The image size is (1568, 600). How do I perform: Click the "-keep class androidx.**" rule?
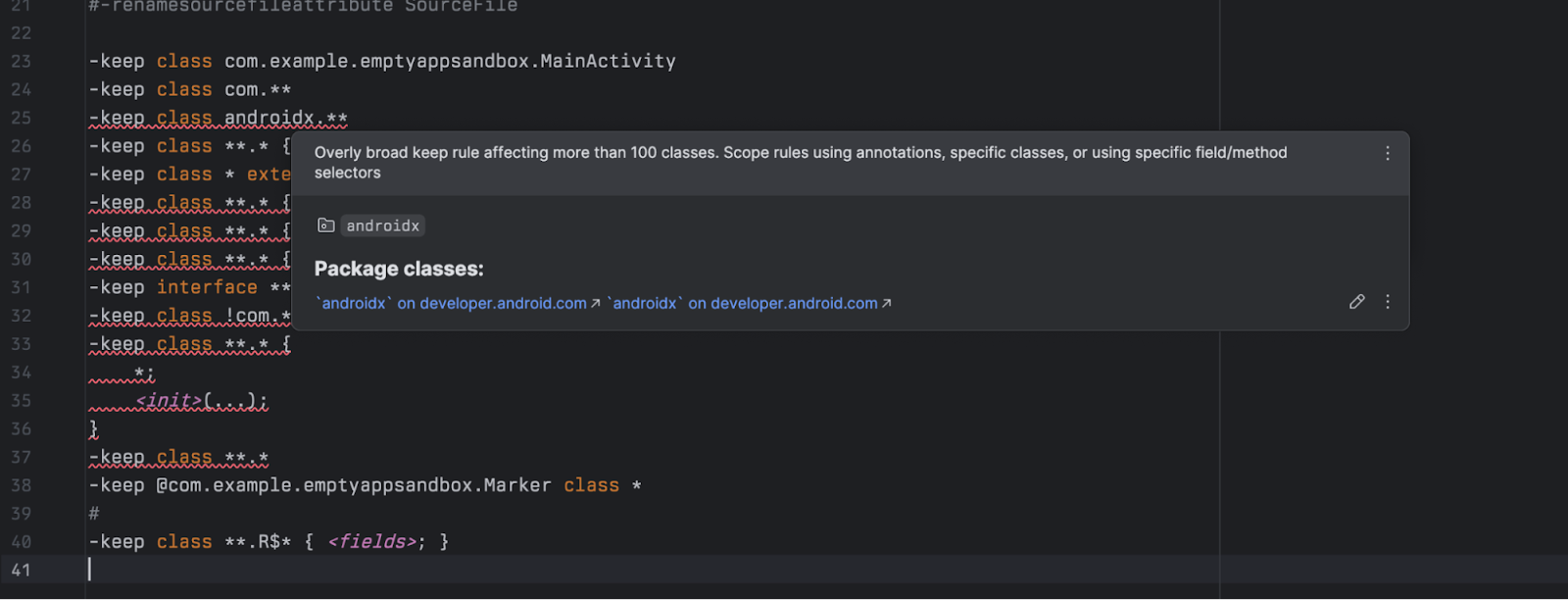[x=218, y=118]
